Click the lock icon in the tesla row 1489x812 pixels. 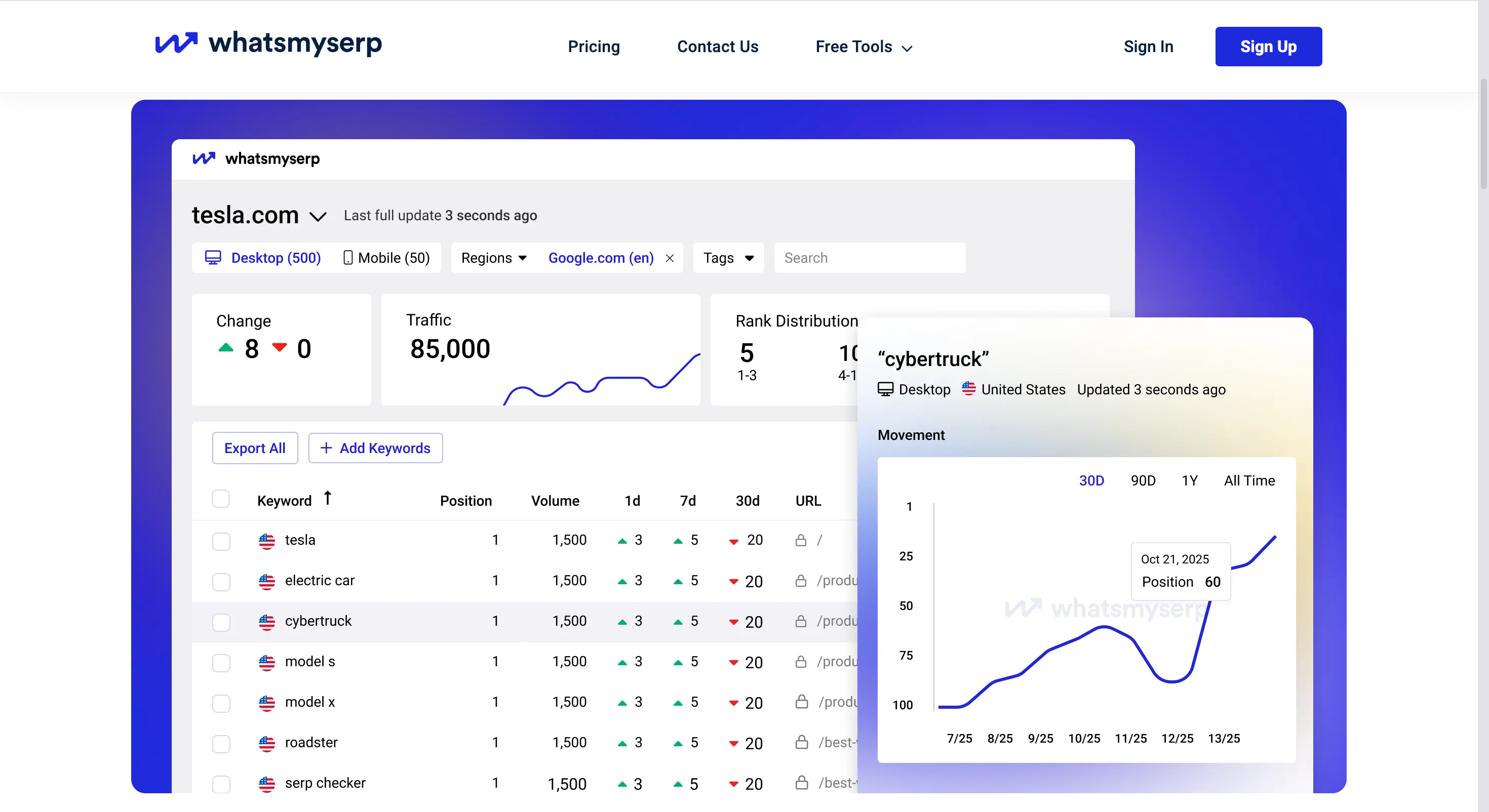pos(801,540)
